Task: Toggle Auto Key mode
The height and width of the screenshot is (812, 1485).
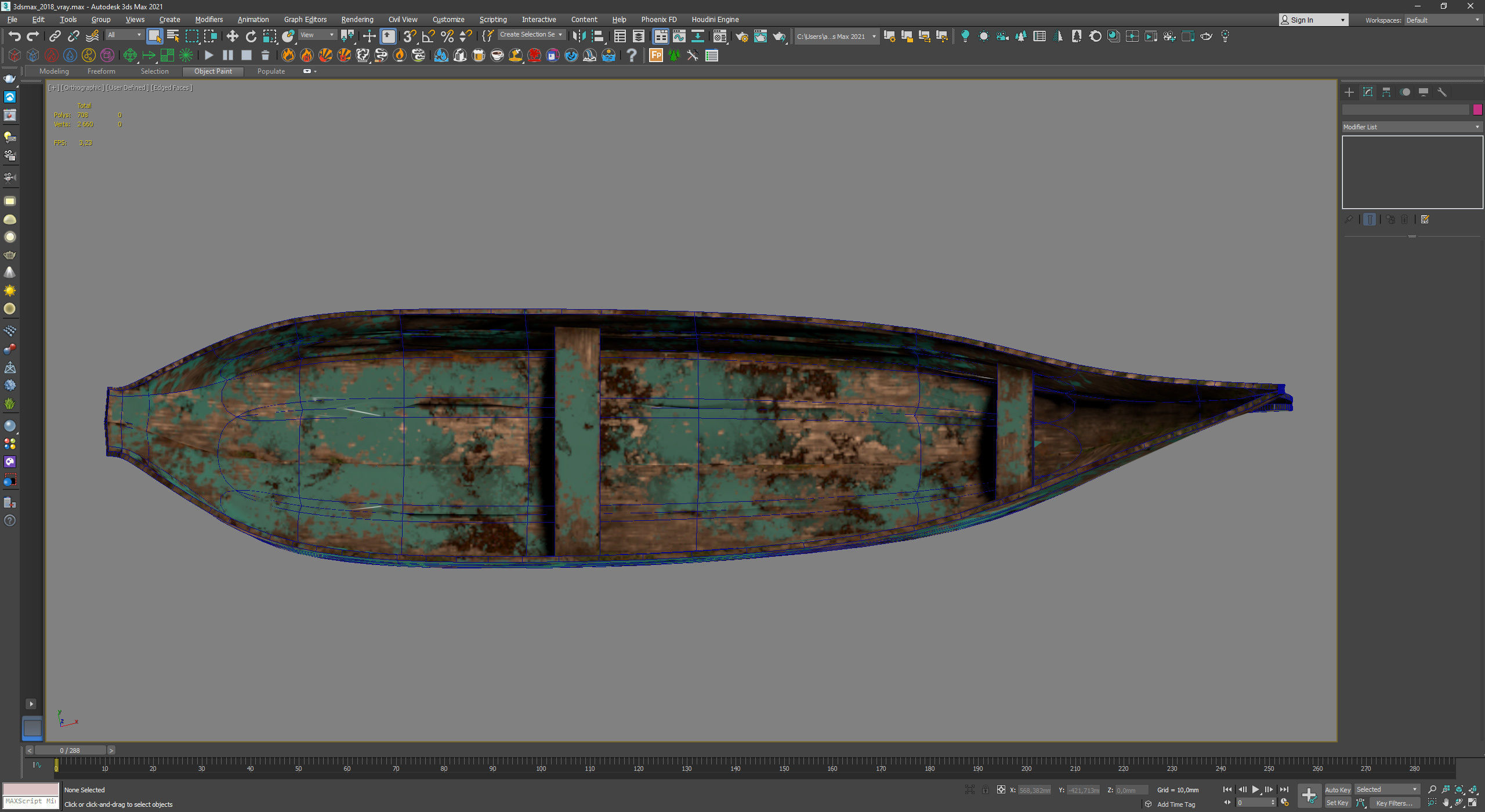Action: (1337, 790)
